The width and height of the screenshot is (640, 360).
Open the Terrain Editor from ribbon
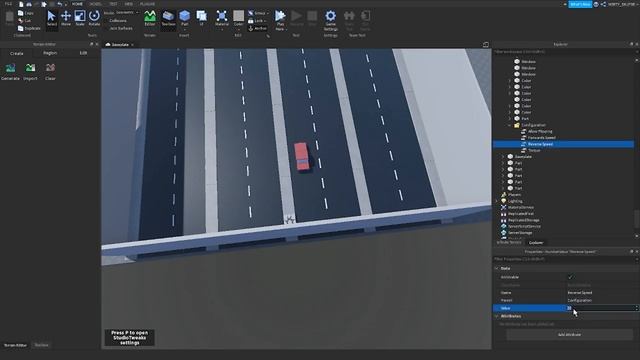(150, 18)
